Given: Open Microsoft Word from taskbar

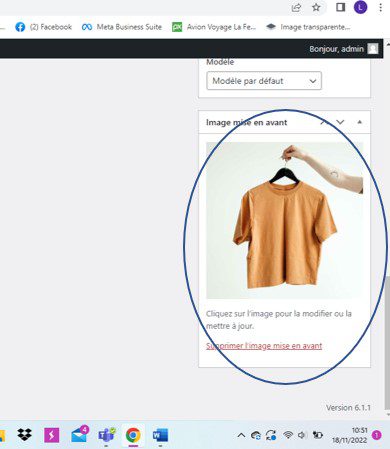Looking at the screenshot, I should click(160, 435).
